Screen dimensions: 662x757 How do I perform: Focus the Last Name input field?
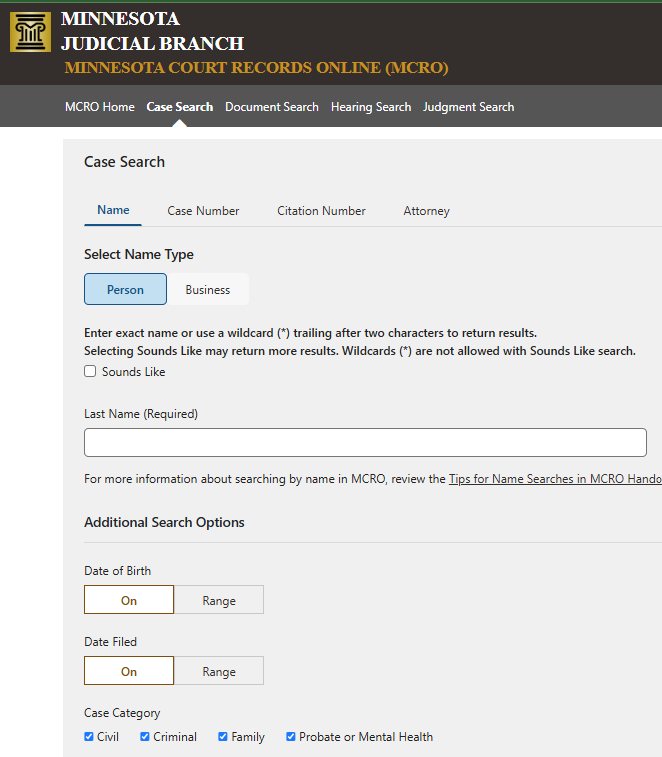(365, 442)
